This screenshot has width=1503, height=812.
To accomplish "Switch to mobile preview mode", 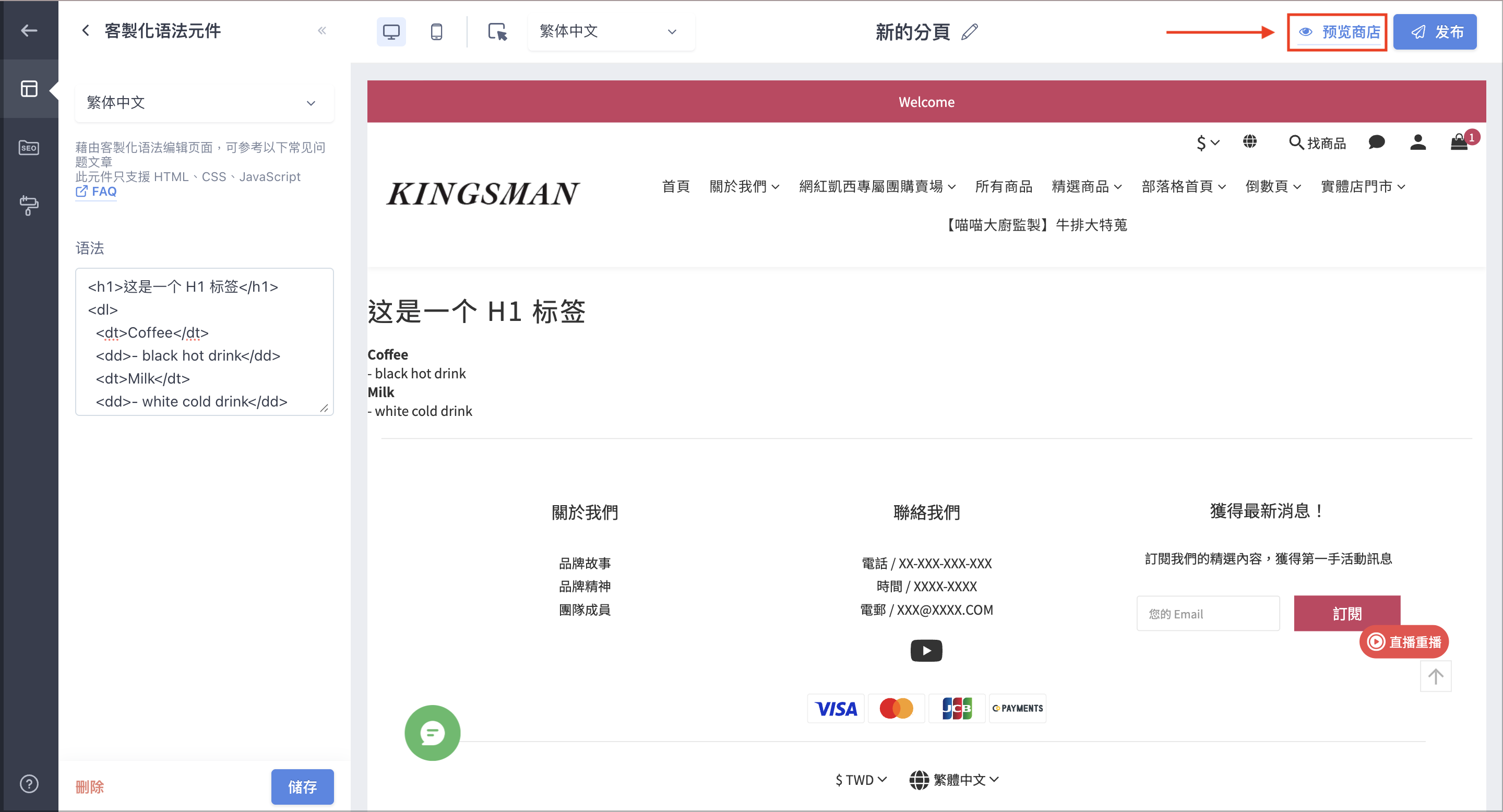I will (436, 31).
